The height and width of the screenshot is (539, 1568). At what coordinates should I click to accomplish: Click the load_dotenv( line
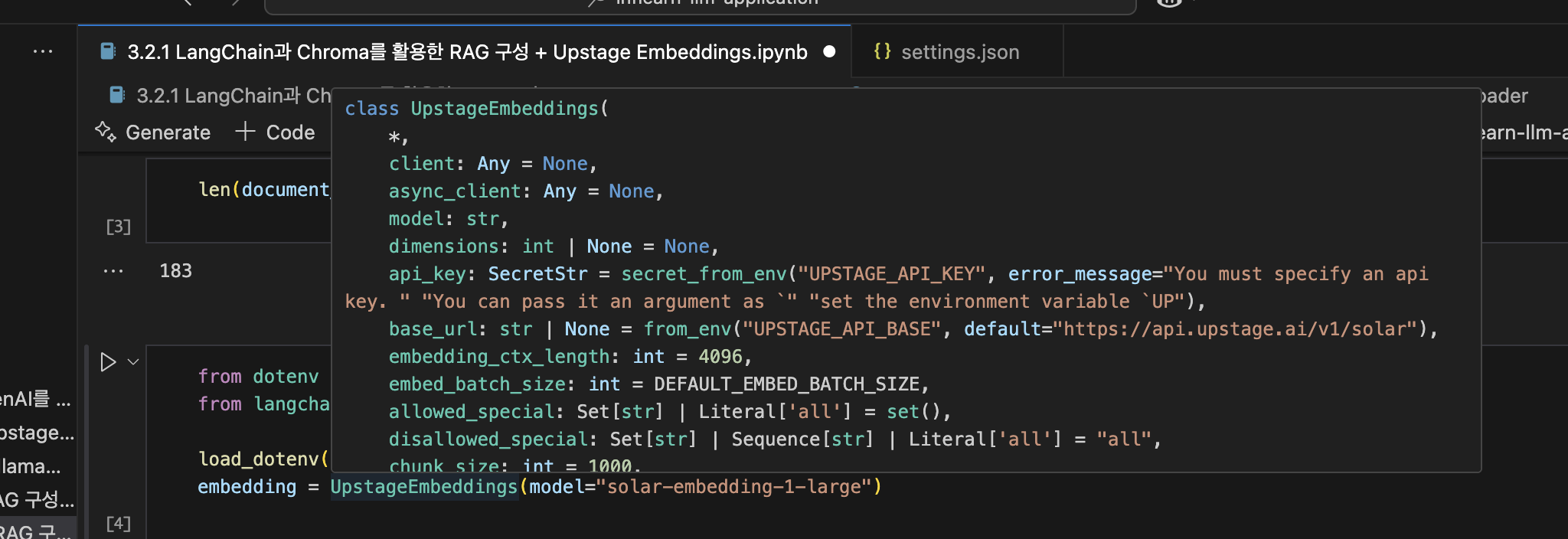[x=263, y=459]
